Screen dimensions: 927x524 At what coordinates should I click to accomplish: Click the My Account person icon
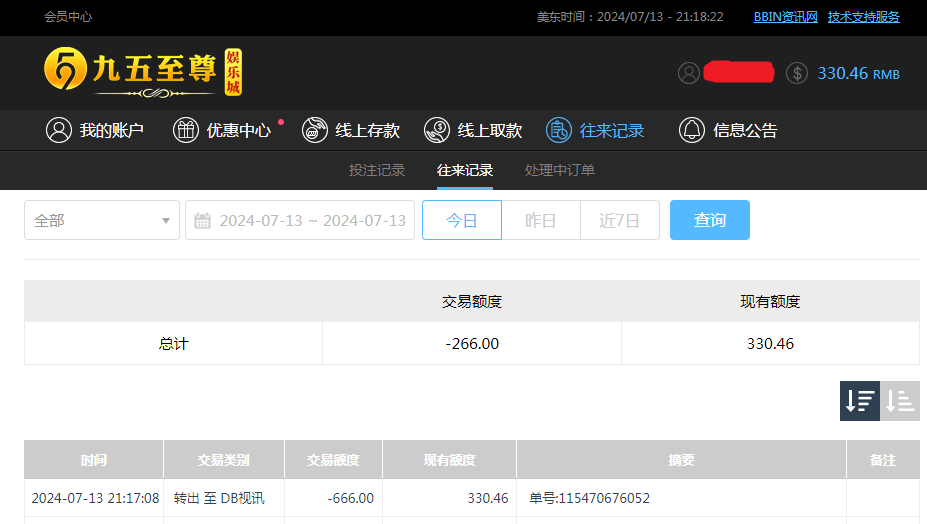click(x=59, y=130)
